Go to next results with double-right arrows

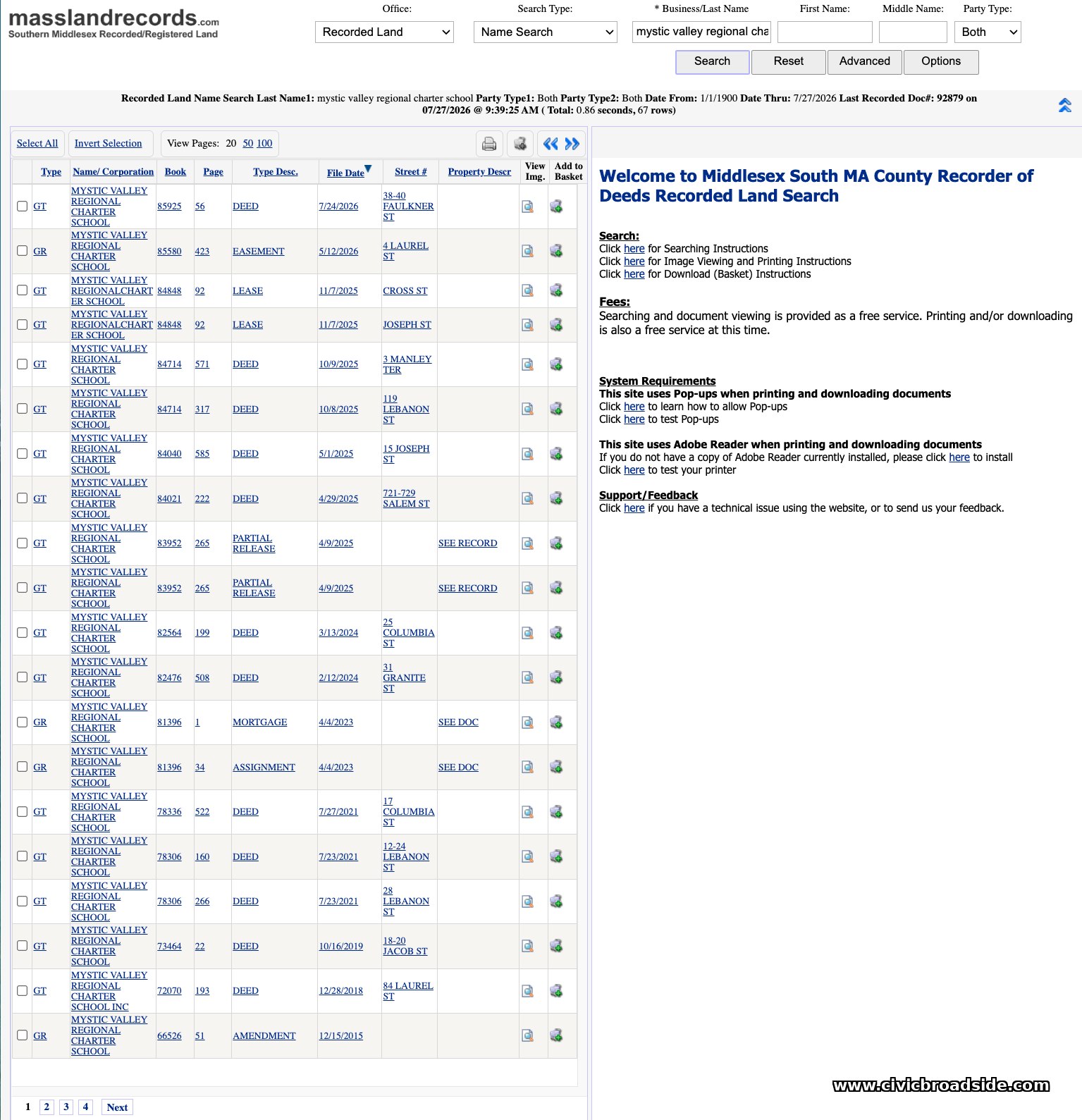click(x=572, y=144)
